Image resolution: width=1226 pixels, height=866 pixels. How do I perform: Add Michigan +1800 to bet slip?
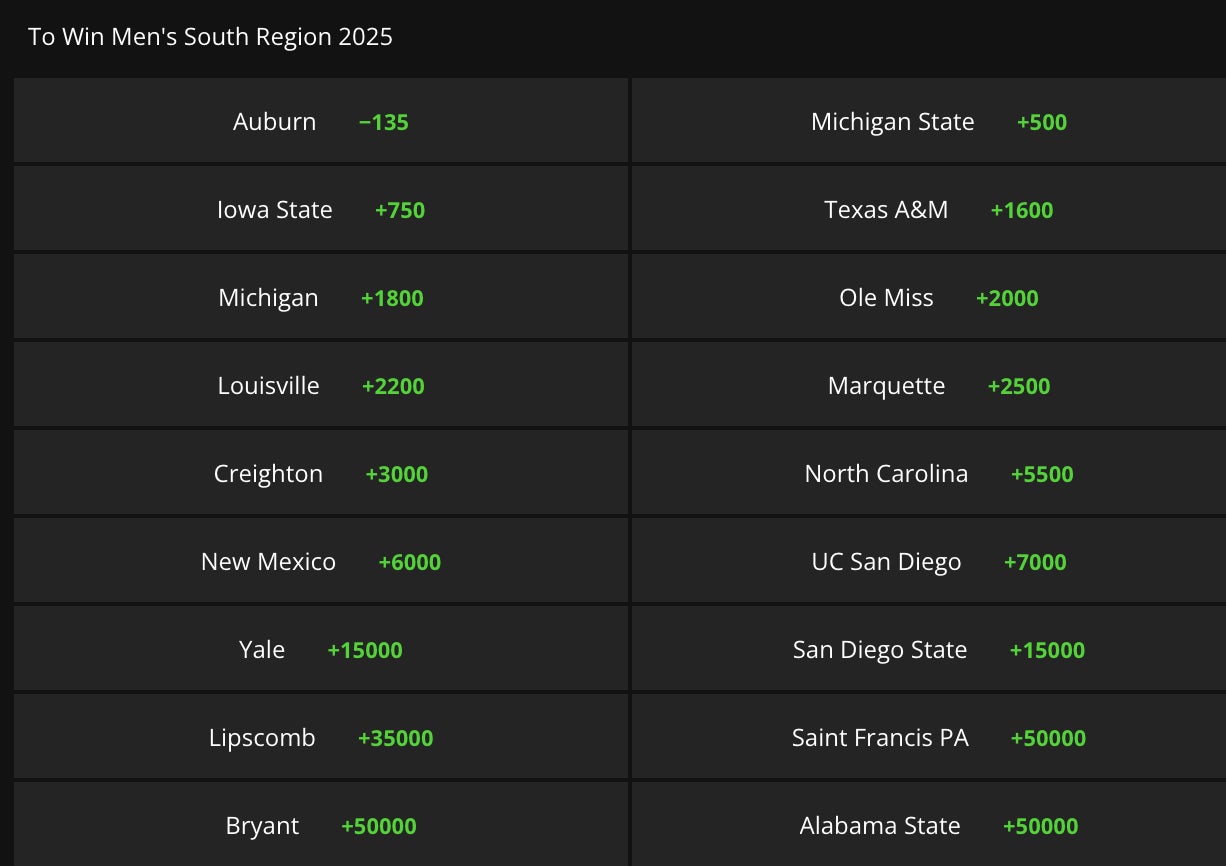tap(321, 298)
